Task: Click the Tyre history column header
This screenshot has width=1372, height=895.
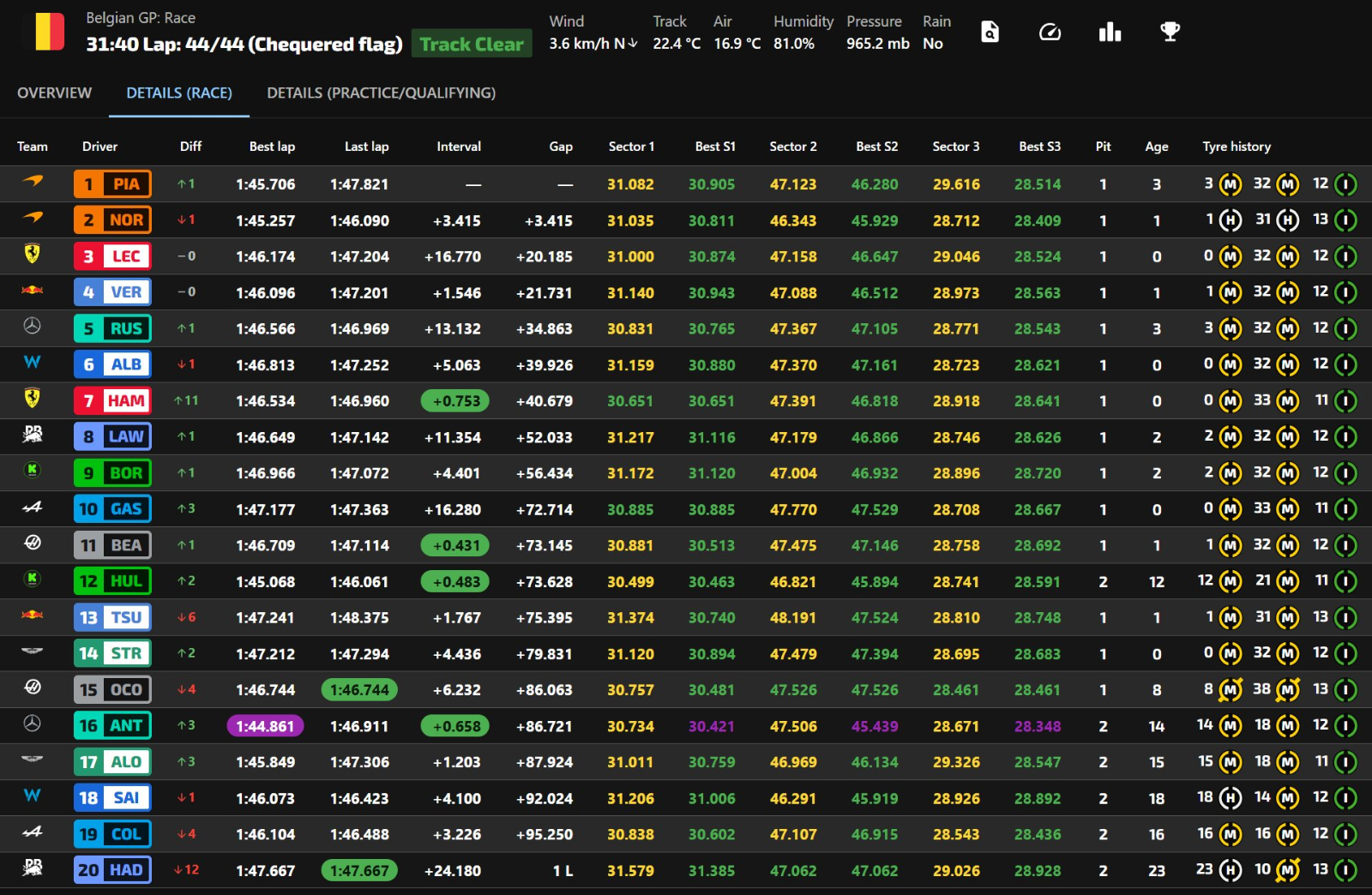Action: point(1236,147)
